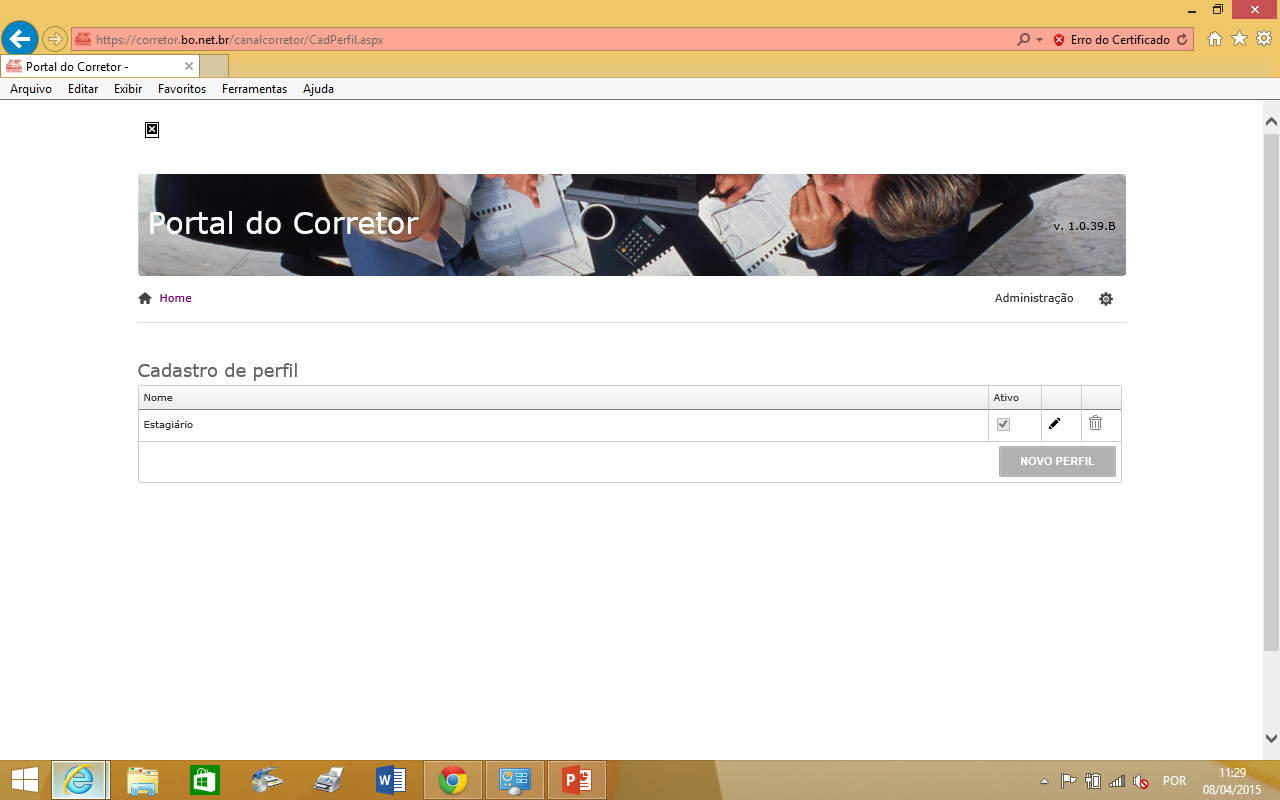The image size is (1280, 800).
Task: Open PowerPoint from the taskbar
Action: pyautogui.click(x=576, y=780)
